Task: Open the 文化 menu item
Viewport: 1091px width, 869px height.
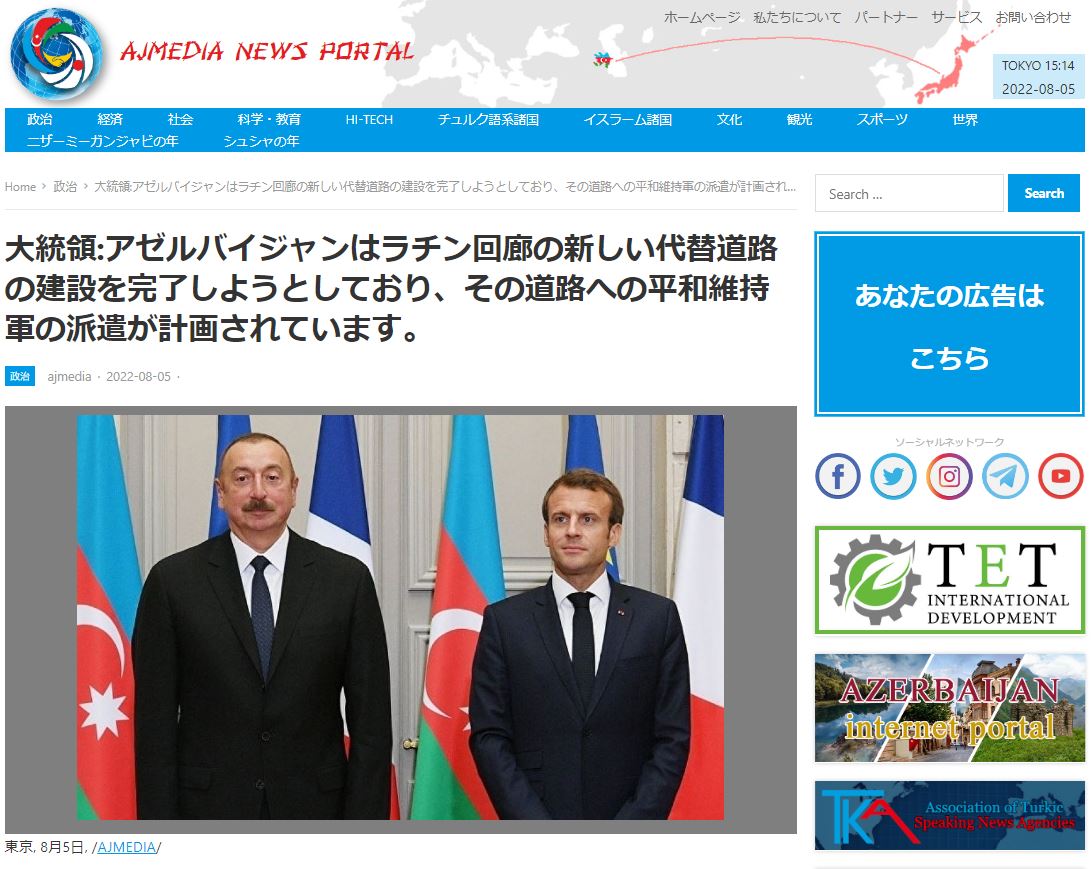Action: point(729,120)
